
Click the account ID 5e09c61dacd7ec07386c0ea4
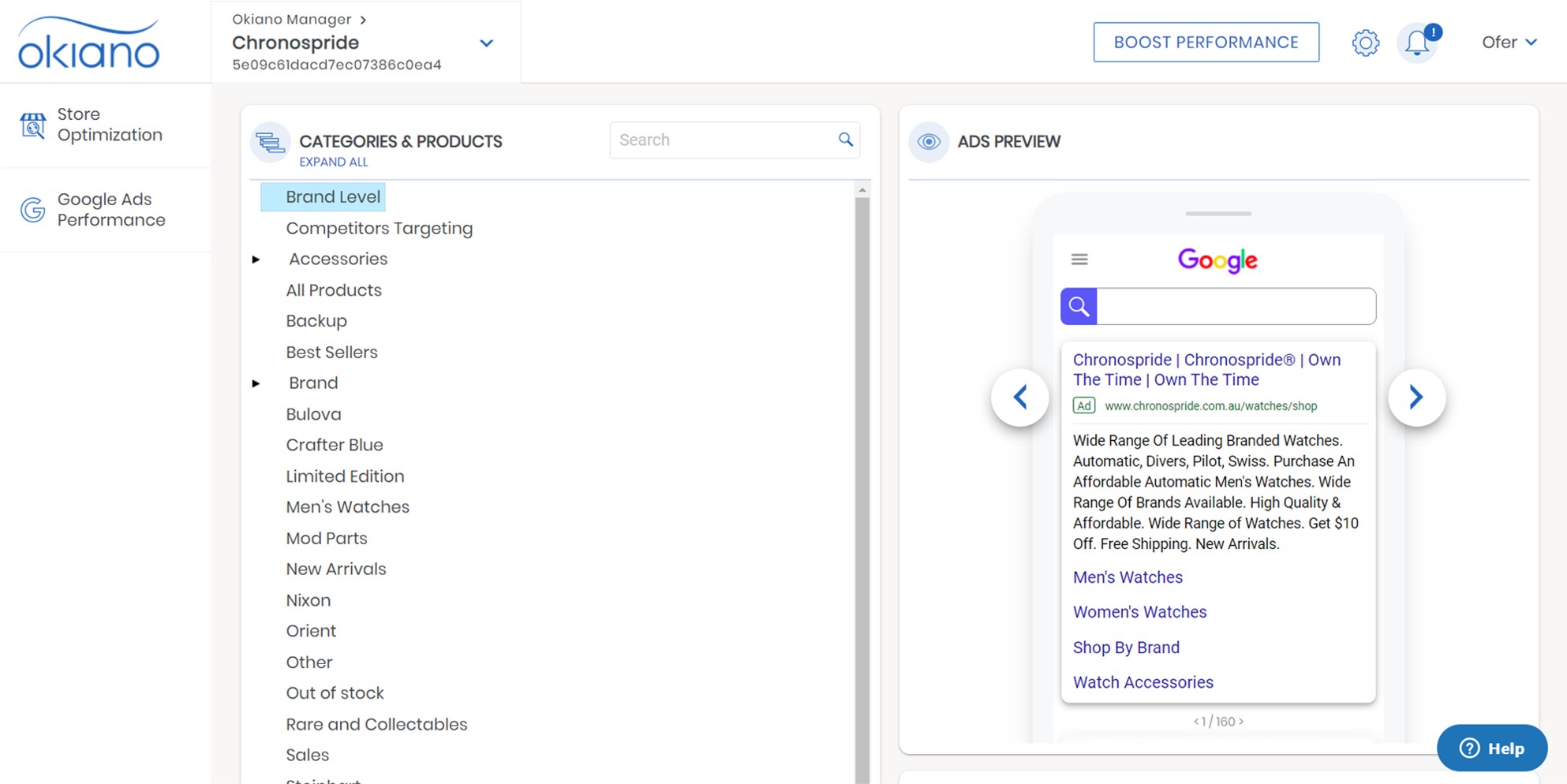pyautogui.click(x=337, y=65)
